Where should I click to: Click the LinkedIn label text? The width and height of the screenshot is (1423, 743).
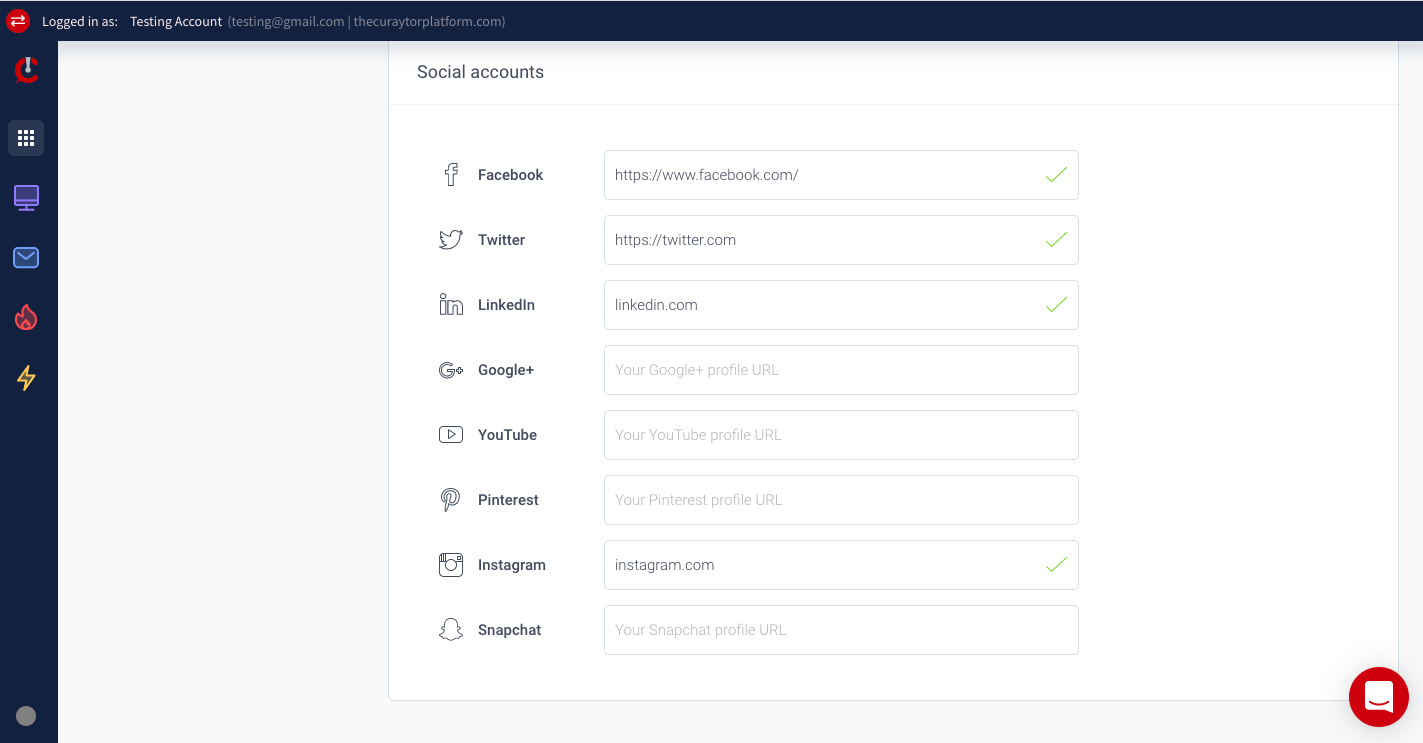click(506, 305)
